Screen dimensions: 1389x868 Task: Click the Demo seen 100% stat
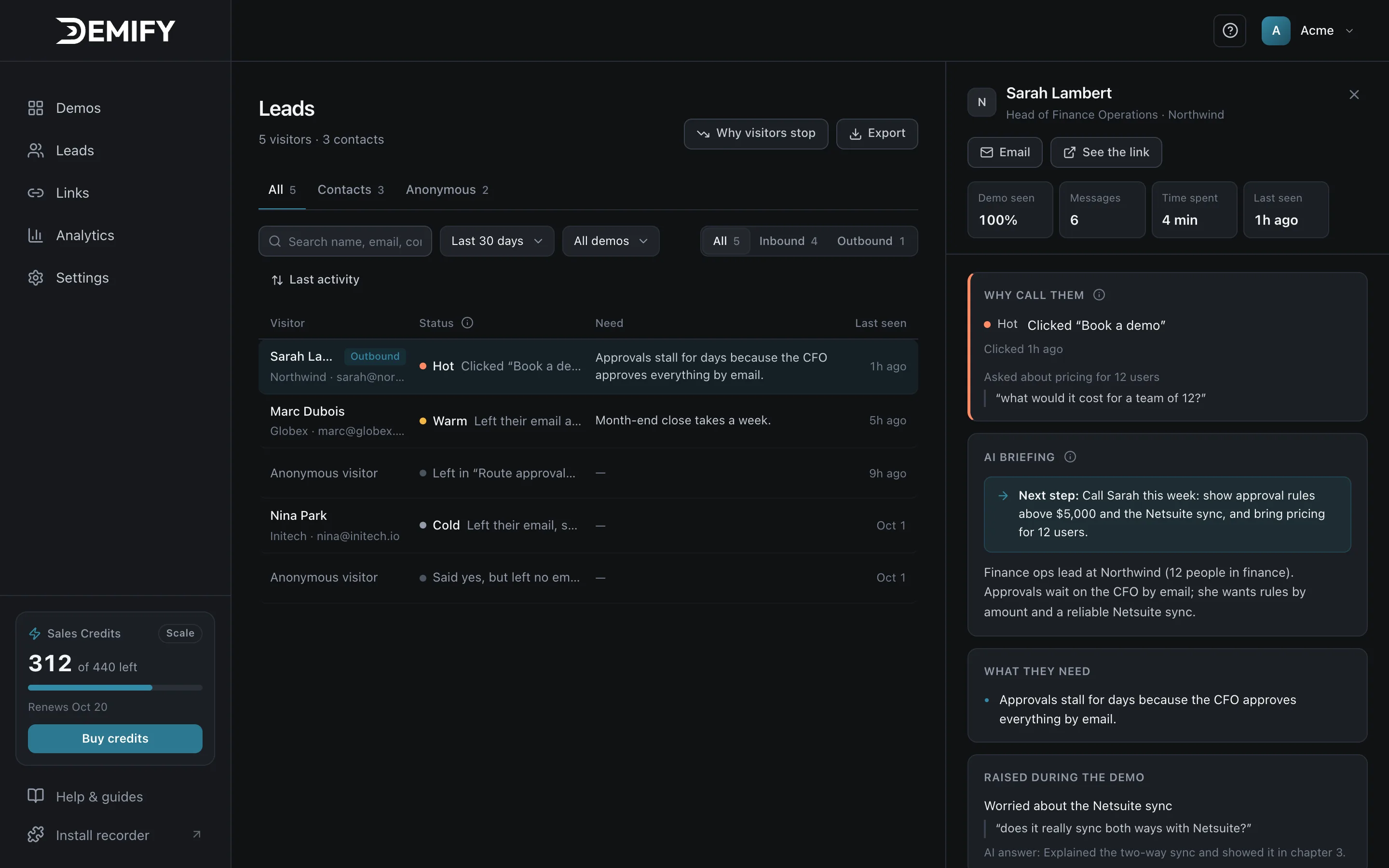1010,210
